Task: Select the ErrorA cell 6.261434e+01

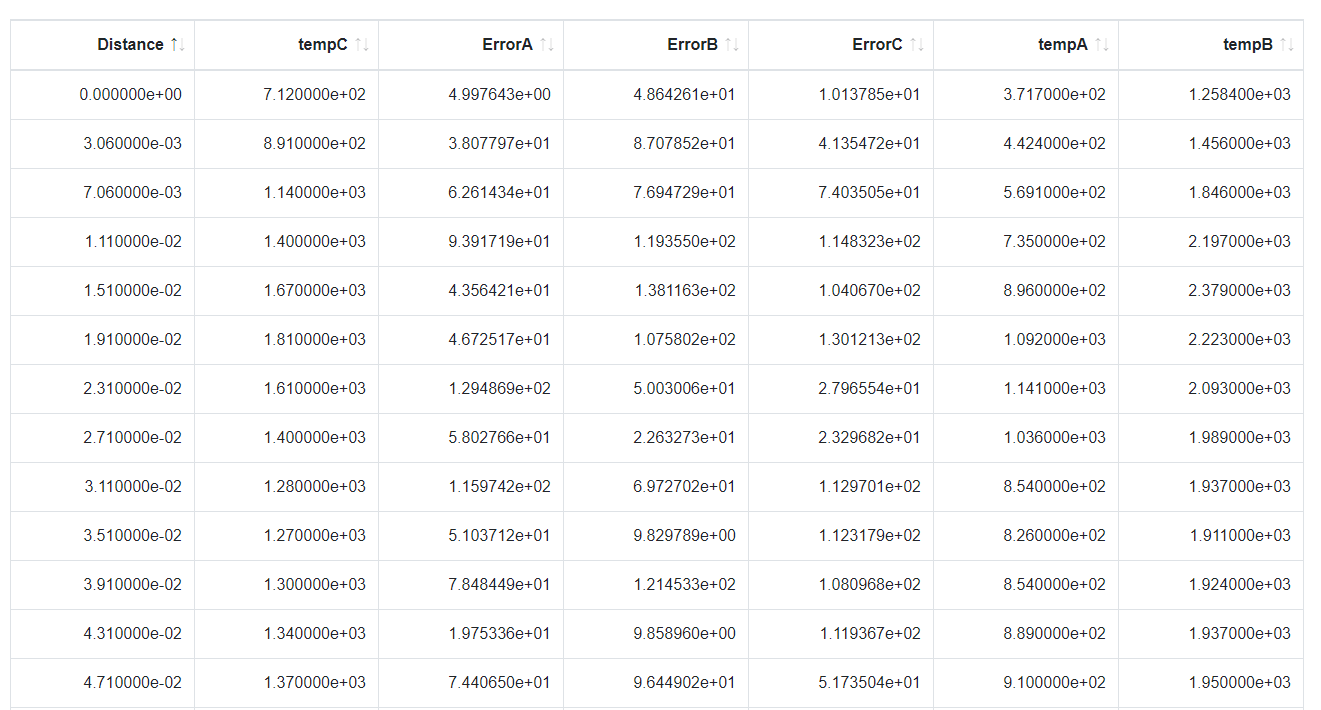Action: pyautogui.click(x=471, y=193)
